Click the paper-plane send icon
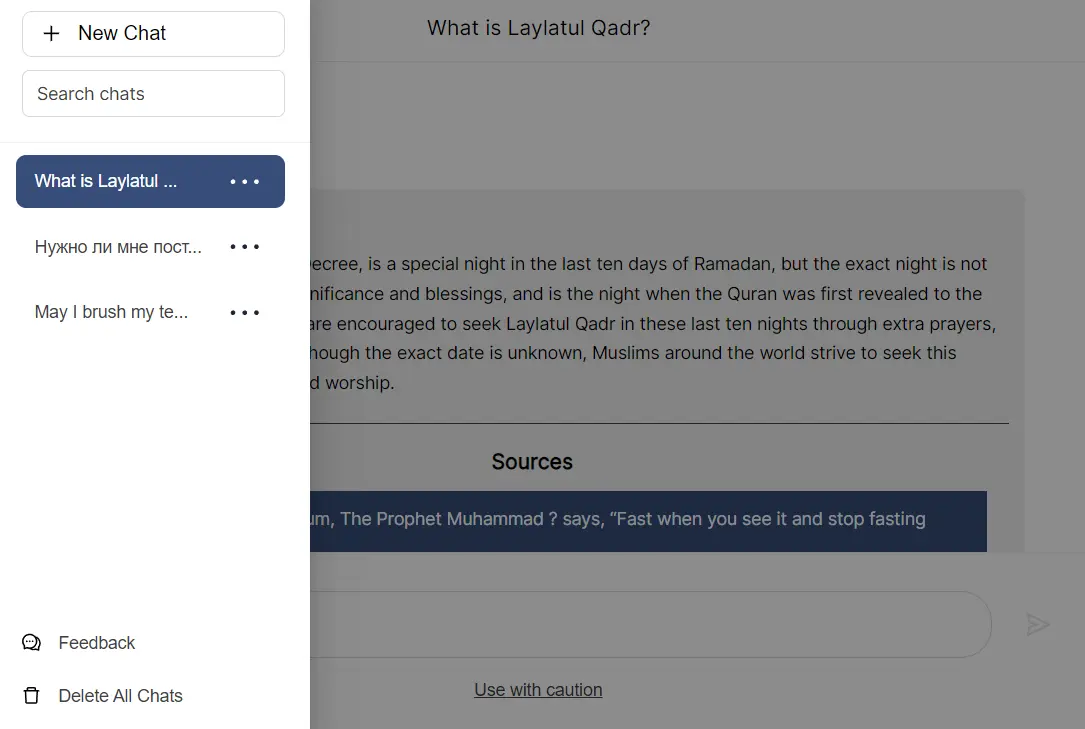The width and height of the screenshot is (1085, 729). tap(1038, 624)
